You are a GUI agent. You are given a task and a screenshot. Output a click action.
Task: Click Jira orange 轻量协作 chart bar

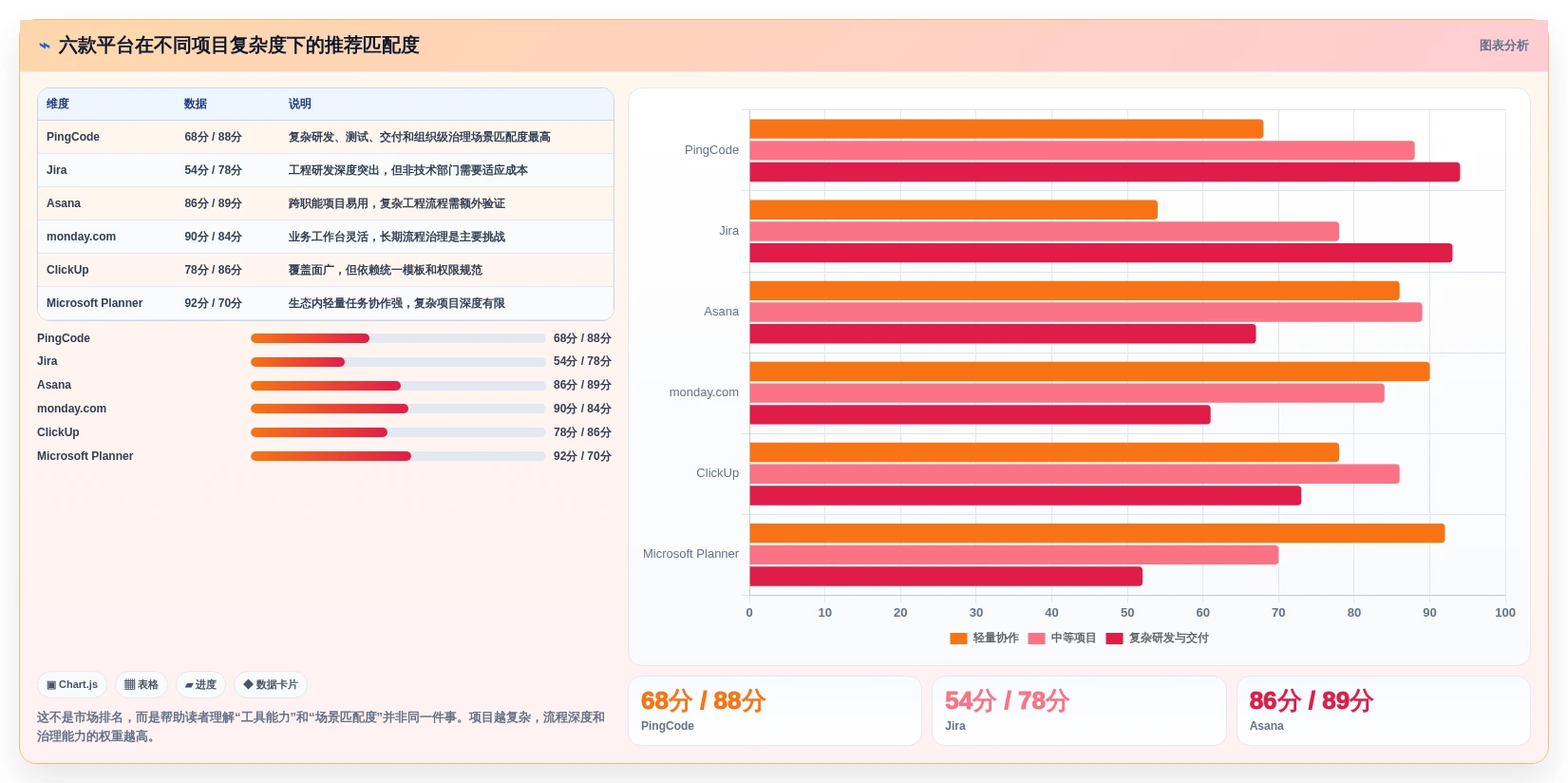coord(954,210)
